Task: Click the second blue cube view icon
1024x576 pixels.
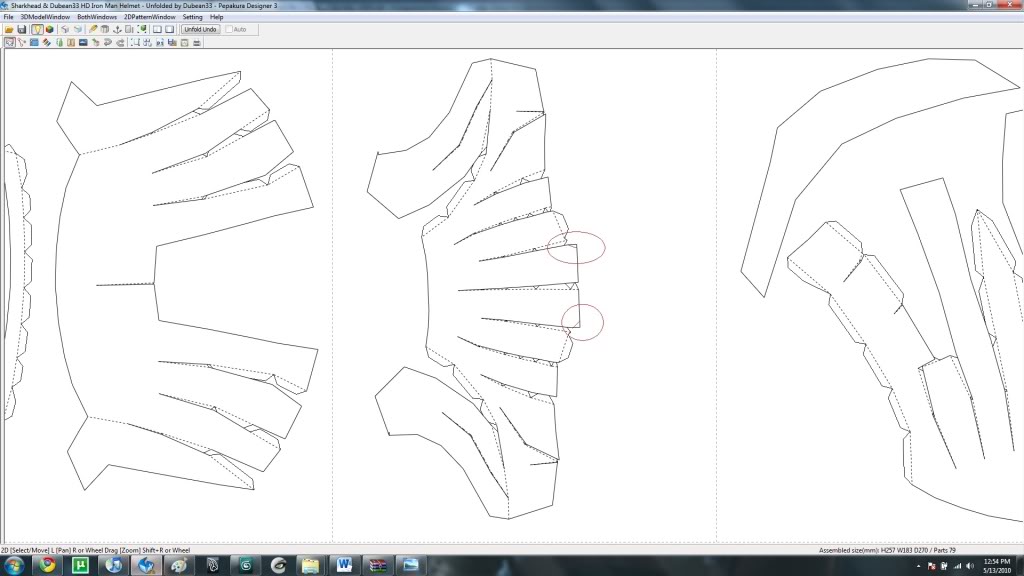Action: click(x=78, y=29)
